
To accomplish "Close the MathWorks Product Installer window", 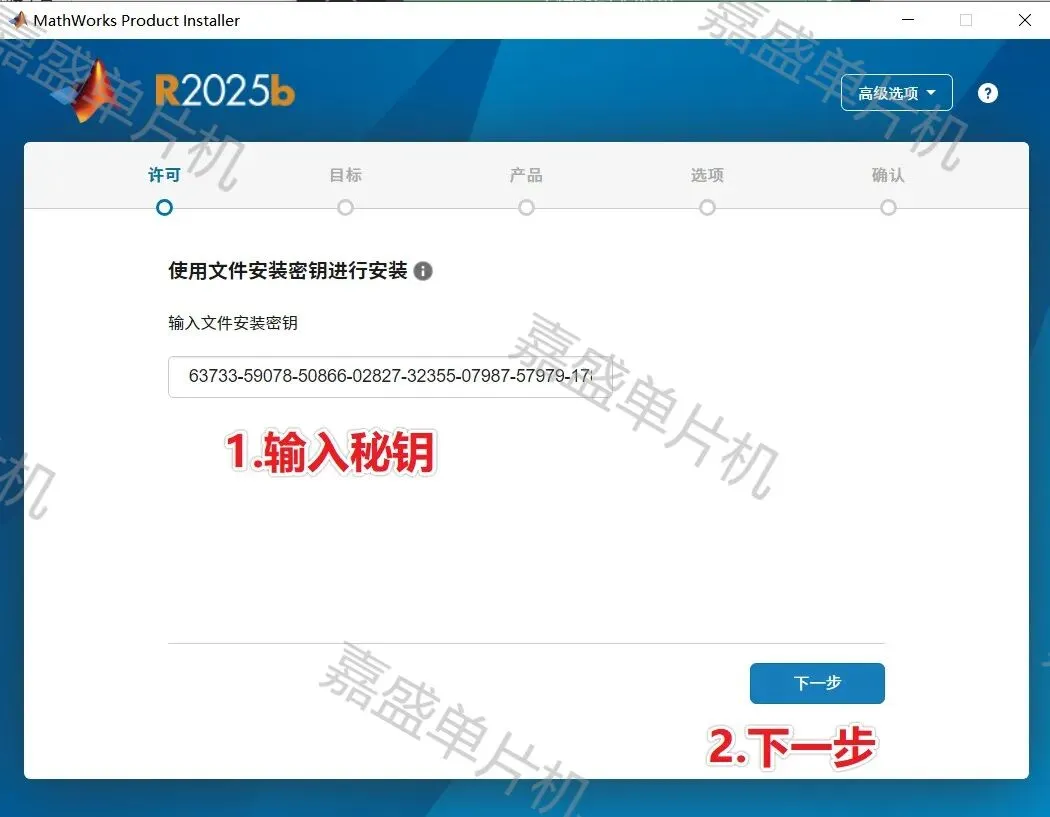I will point(1025,20).
